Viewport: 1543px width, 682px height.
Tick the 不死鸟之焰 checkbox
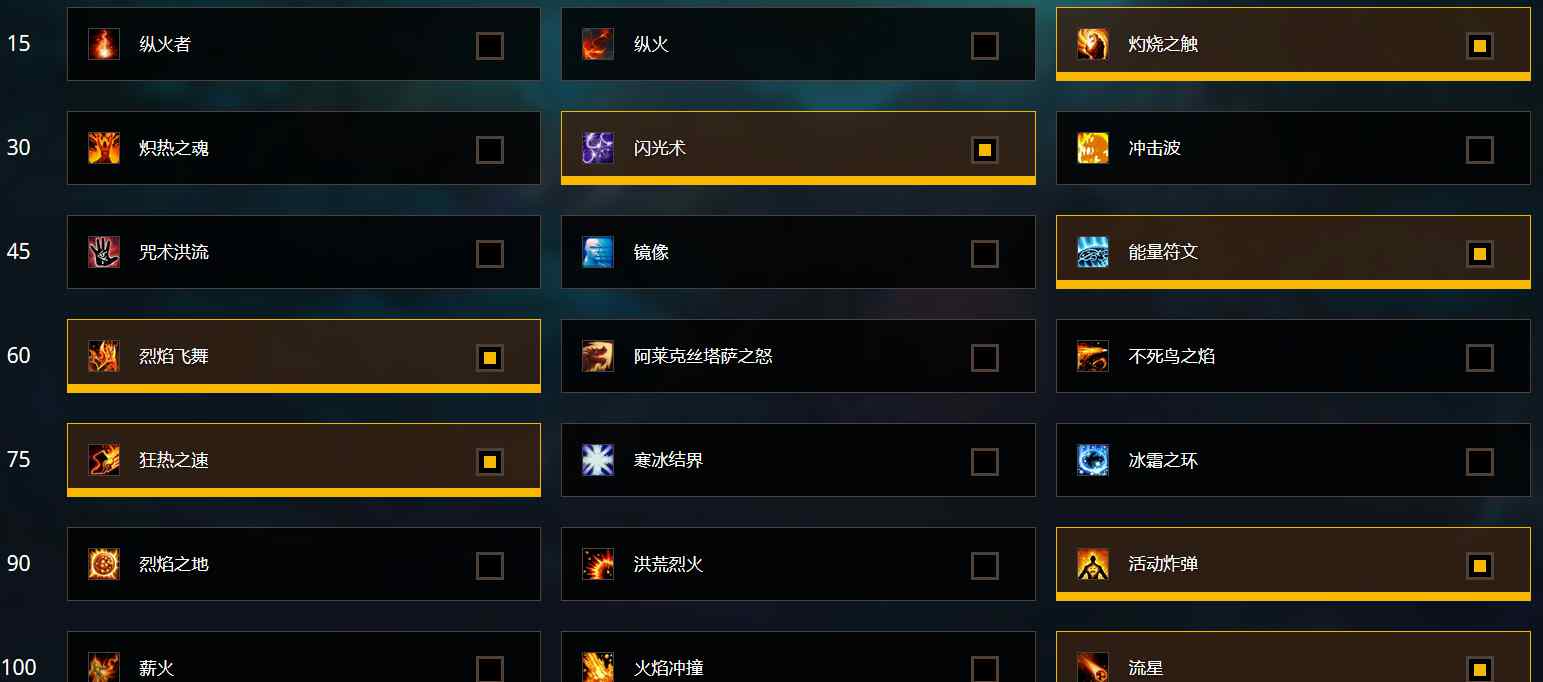(x=1480, y=358)
